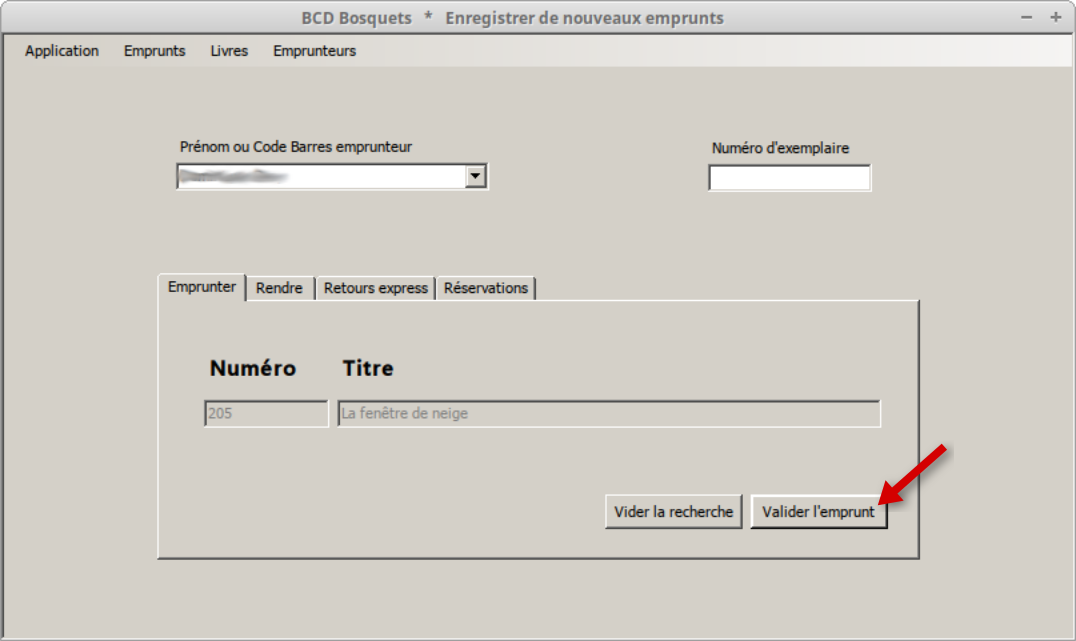Click the Numéro column header

pos(251,368)
